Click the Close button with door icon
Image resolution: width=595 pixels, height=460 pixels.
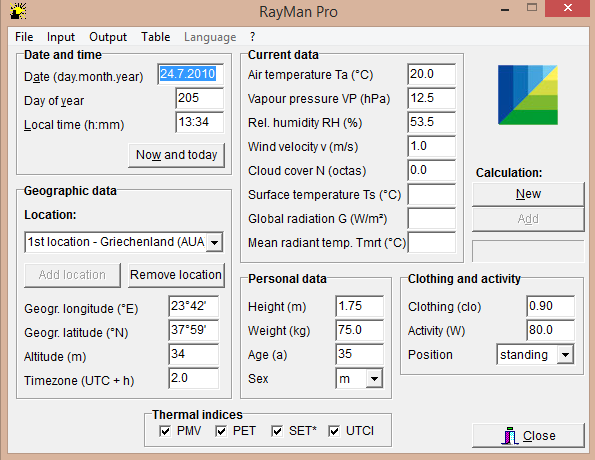[528, 436]
